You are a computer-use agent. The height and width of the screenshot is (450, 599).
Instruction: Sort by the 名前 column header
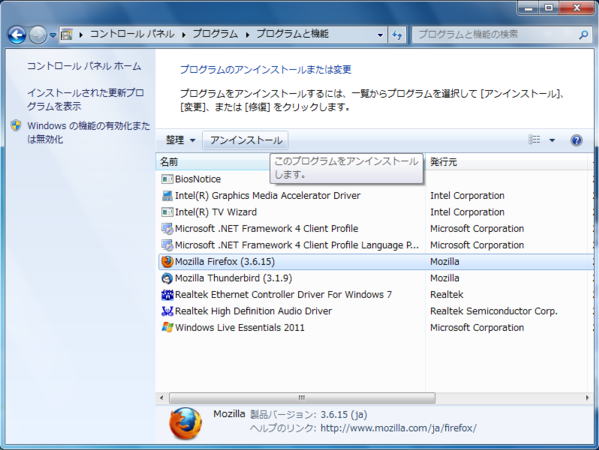214,162
